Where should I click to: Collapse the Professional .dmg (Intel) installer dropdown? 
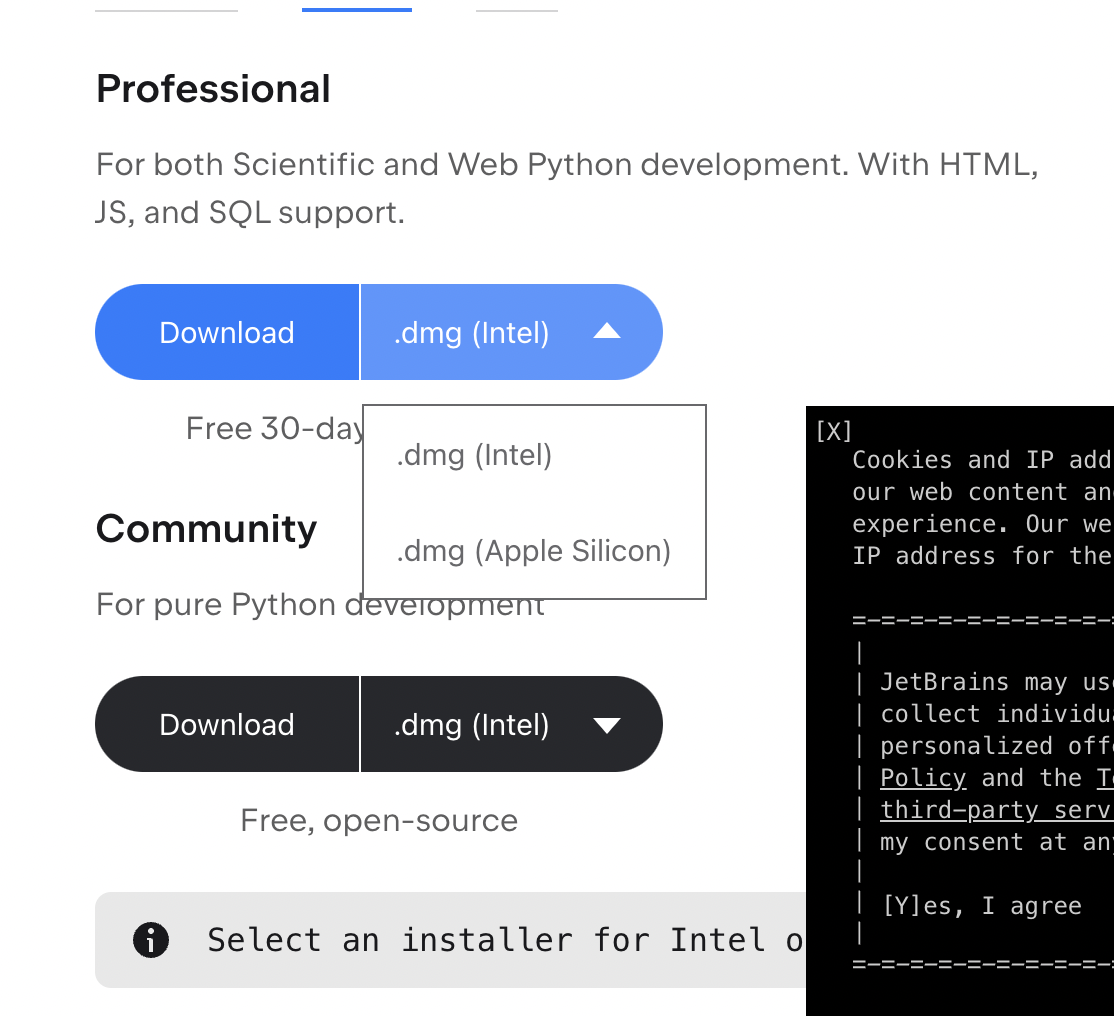pyautogui.click(x=512, y=333)
